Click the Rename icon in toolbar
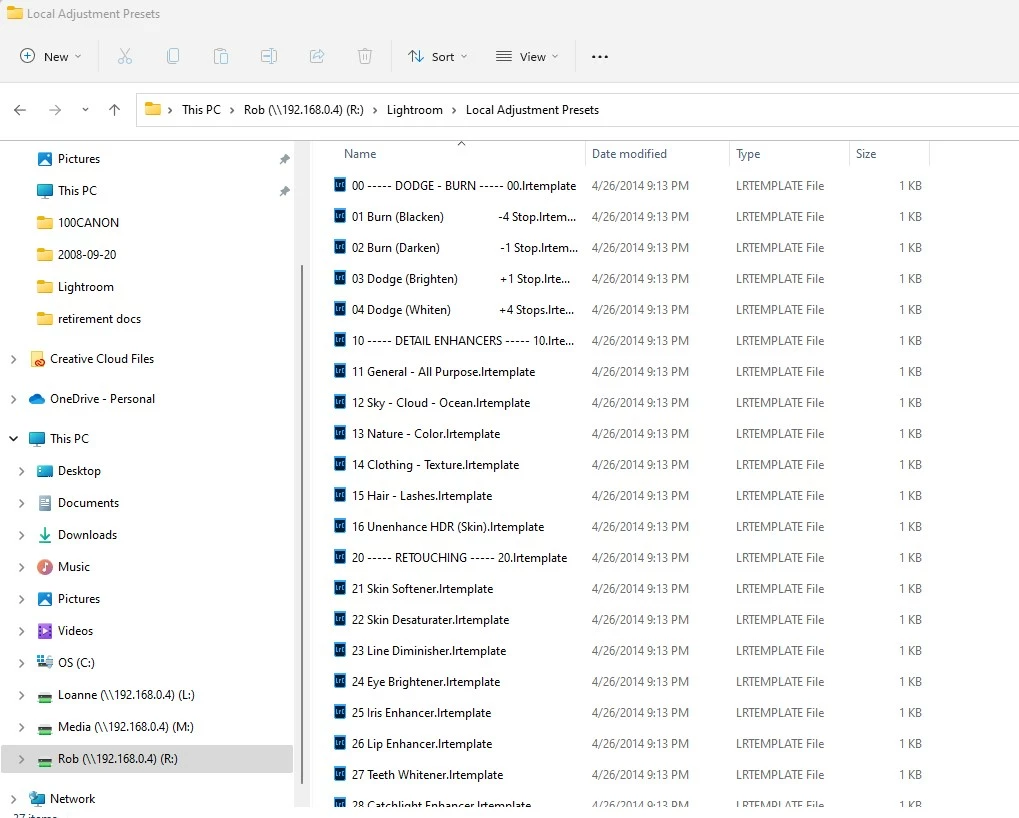The width and height of the screenshot is (1019, 818). tap(269, 57)
